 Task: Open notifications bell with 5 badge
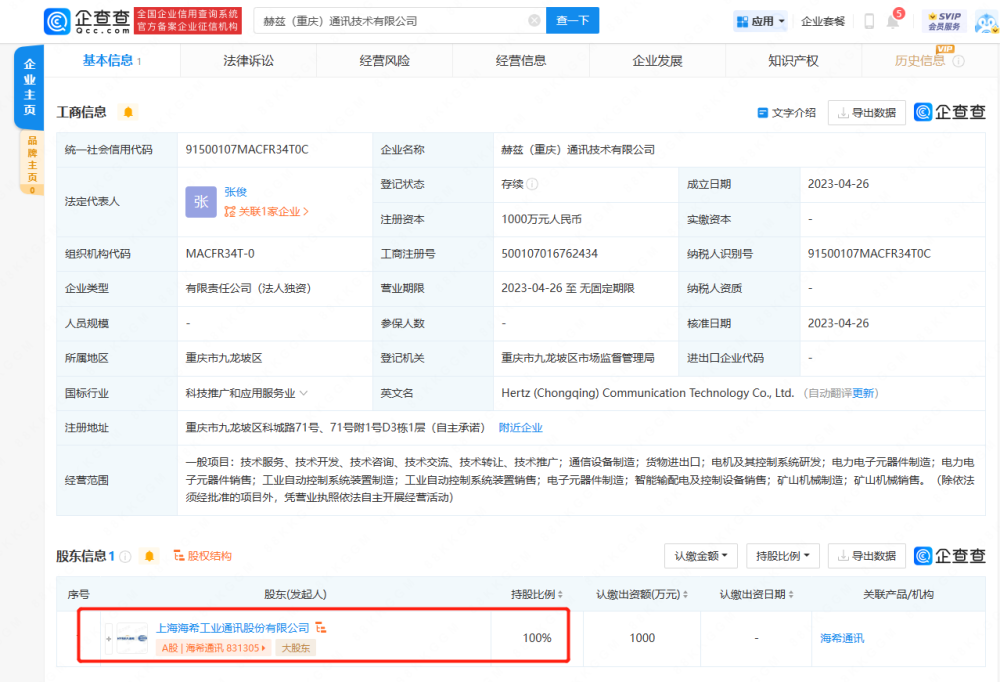(893, 21)
